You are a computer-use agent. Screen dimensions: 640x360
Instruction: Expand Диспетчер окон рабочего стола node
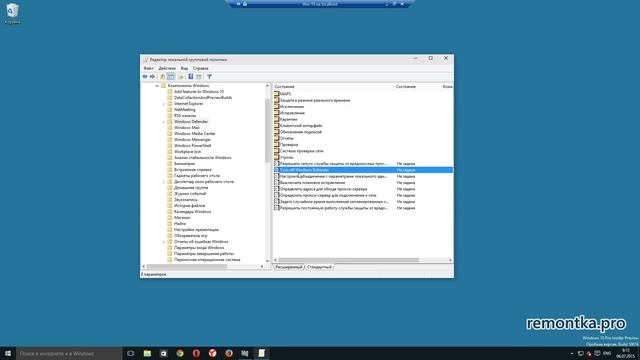click(x=164, y=182)
